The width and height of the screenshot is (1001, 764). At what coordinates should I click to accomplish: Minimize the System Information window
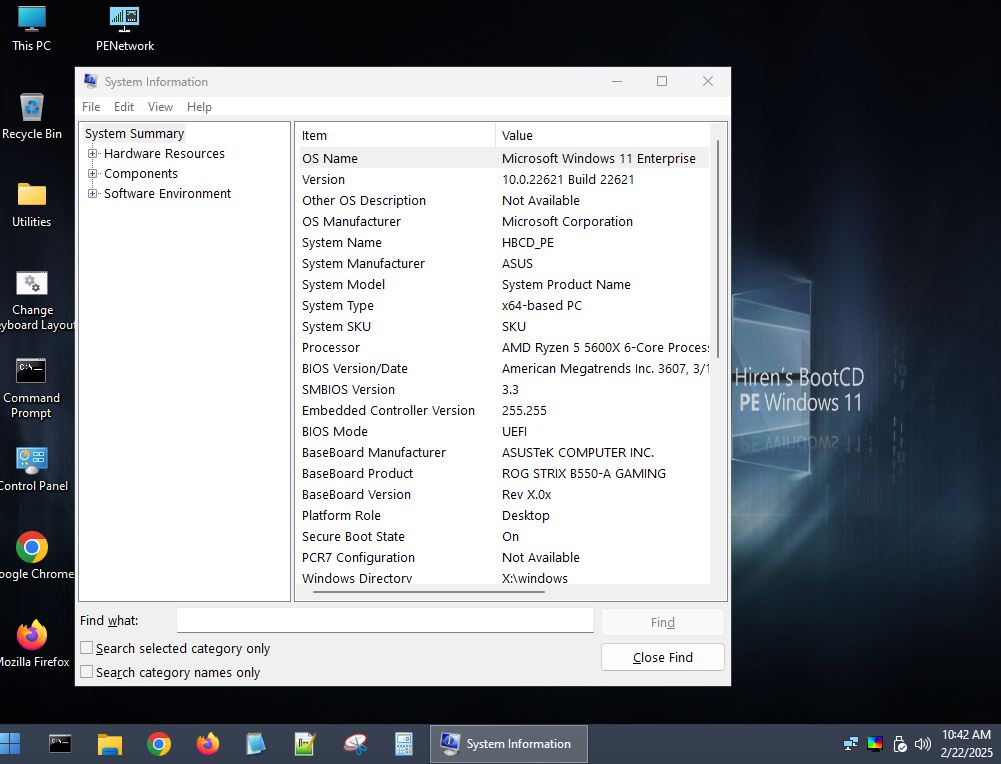point(617,81)
